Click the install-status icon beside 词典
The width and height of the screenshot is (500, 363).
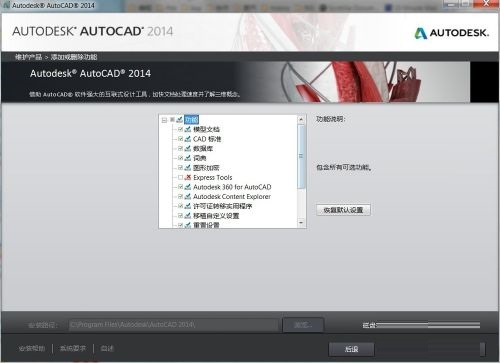pyautogui.click(x=188, y=158)
